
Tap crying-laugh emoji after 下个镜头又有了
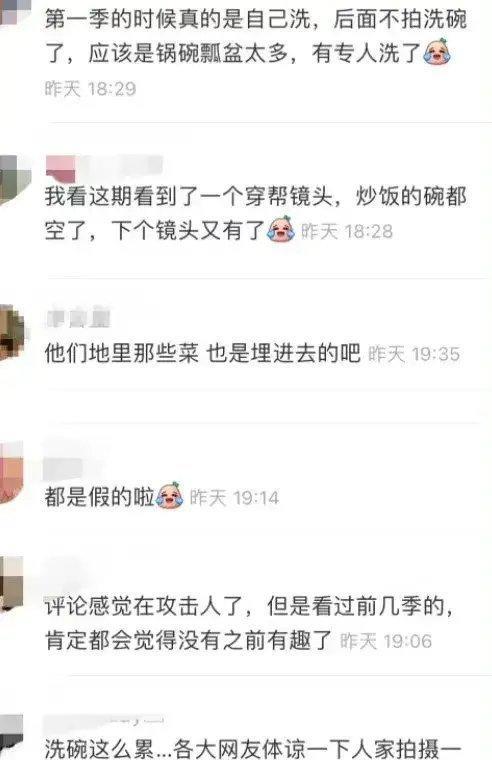coord(281,229)
